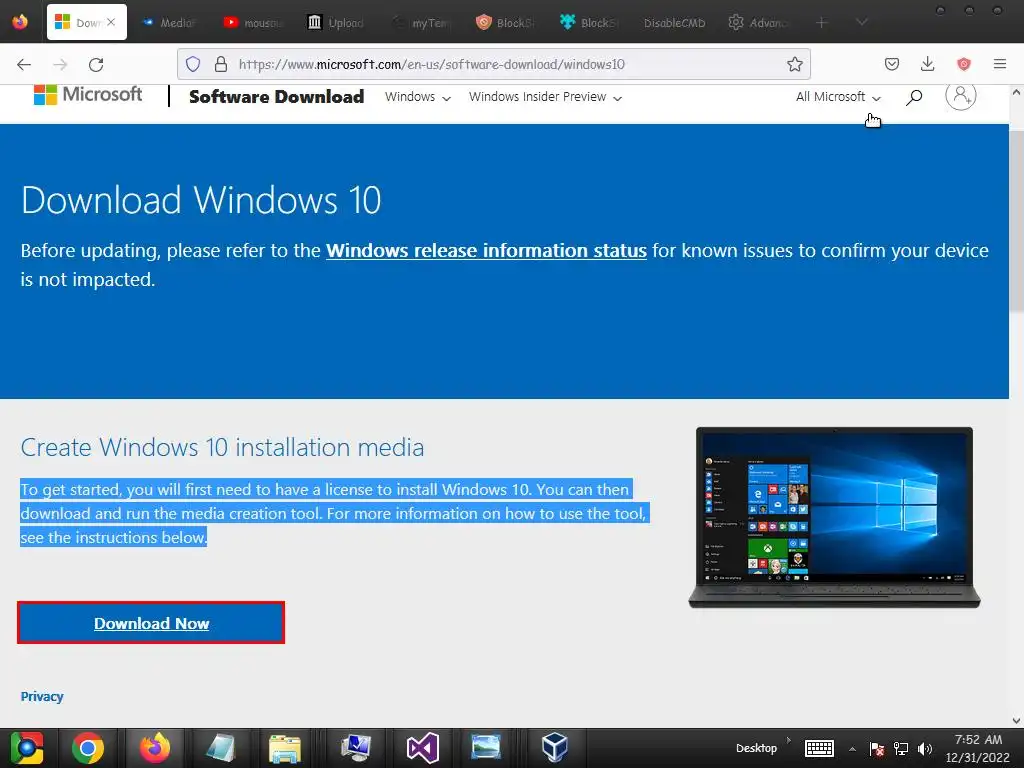This screenshot has height=768, width=1024.
Task: Open tracking protection shield in address bar
Action: 193,64
